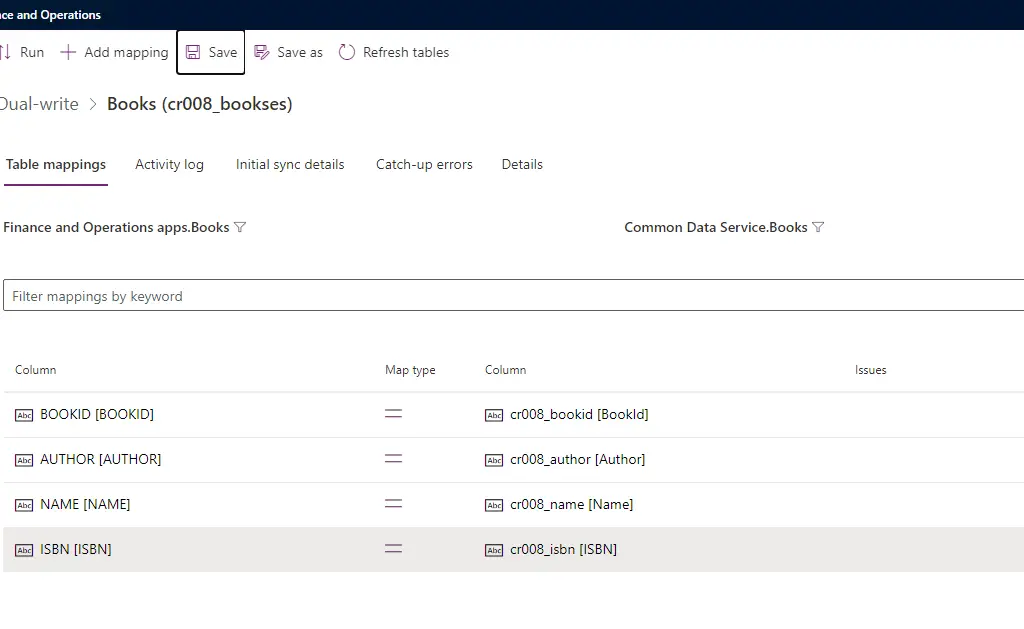Click the Map type column header
The height and width of the screenshot is (629, 1024).
410,370
